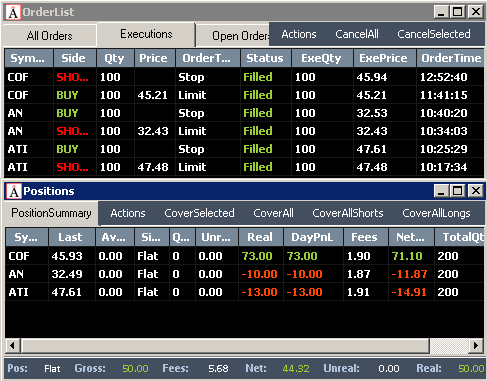Viewport: 487px width, 381px height.
Task: Click the right scroll arrow in Positions
Action: [x=476, y=345]
